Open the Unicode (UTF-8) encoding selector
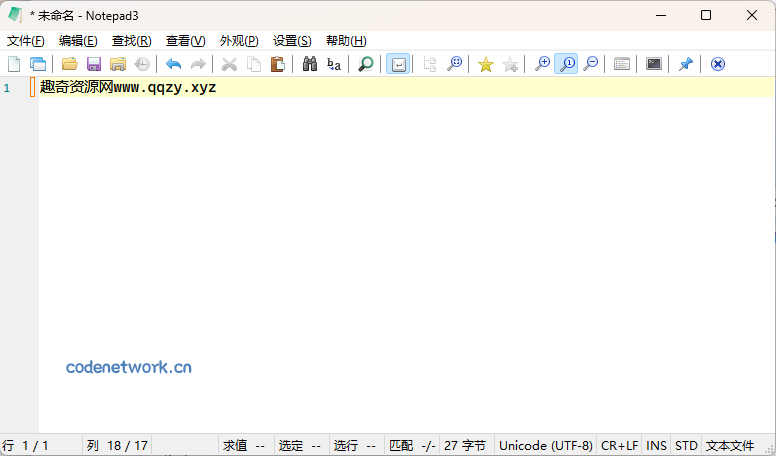The width and height of the screenshot is (776, 456). pyautogui.click(x=545, y=445)
